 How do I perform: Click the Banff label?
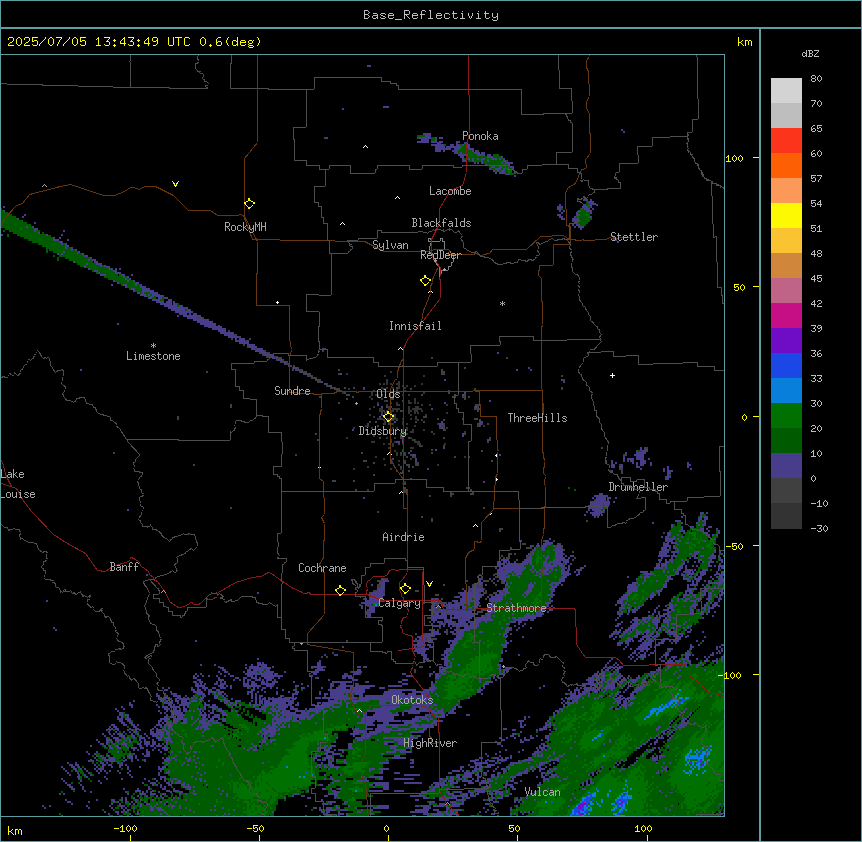pyautogui.click(x=124, y=567)
